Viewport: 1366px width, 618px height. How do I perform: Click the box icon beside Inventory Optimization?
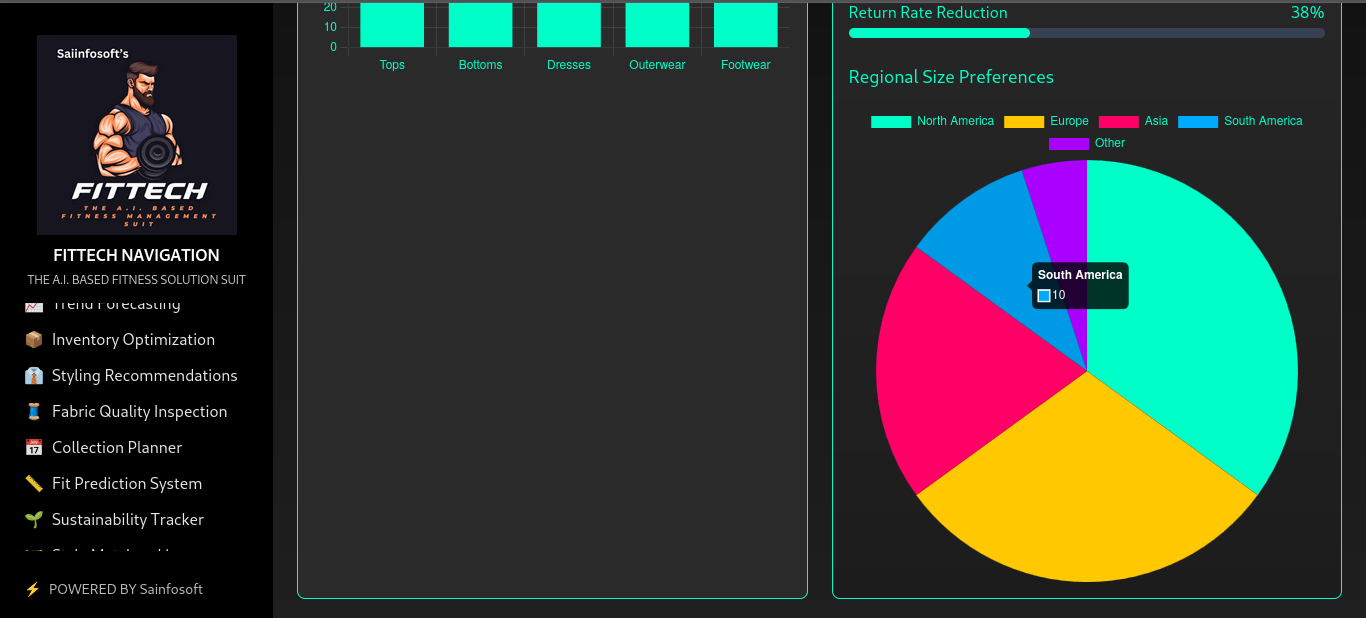coord(34,340)
